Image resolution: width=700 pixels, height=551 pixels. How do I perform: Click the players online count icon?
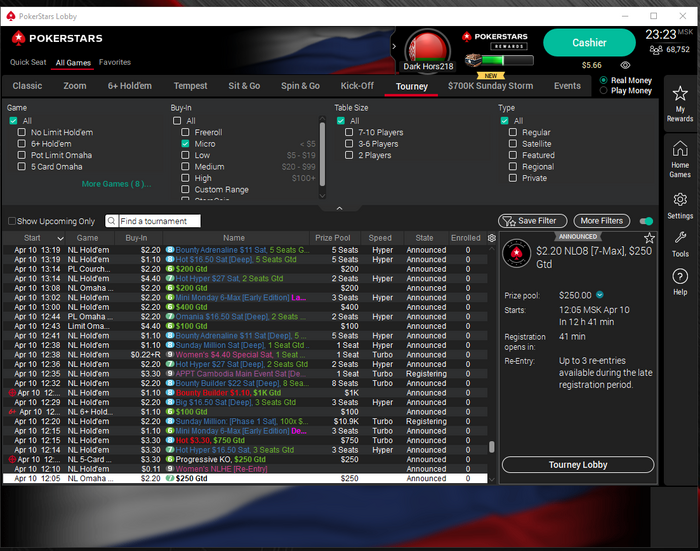[x=656, y=50]
